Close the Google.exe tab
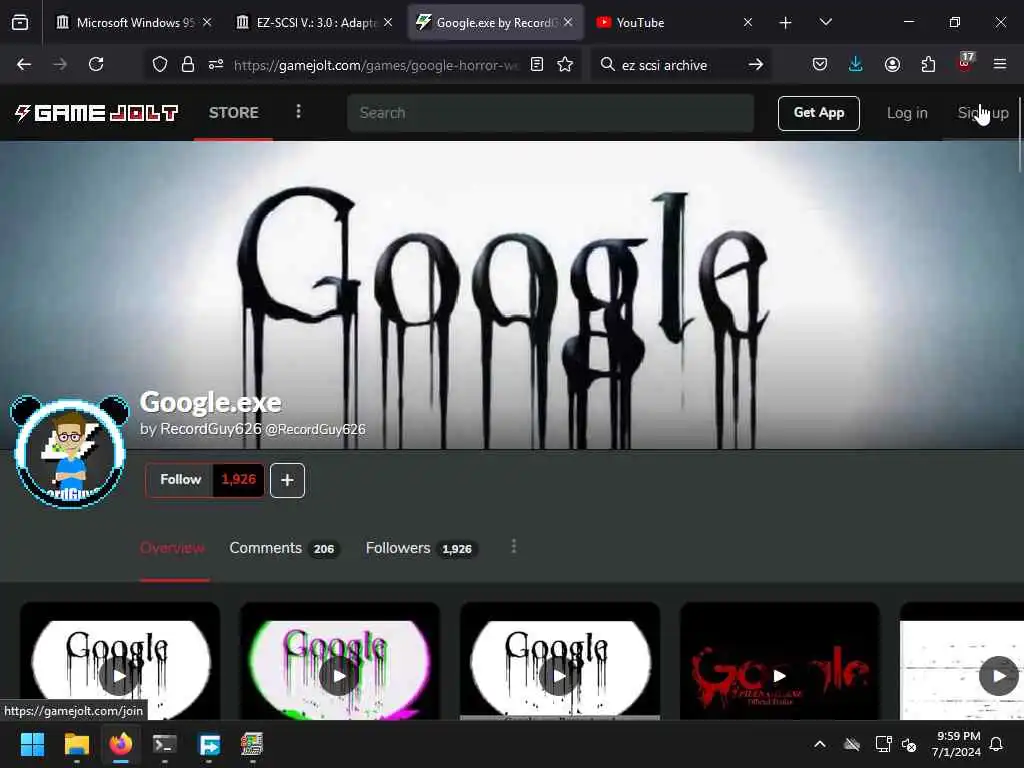This screenshot has height=768, width=1024. (568, 22)
